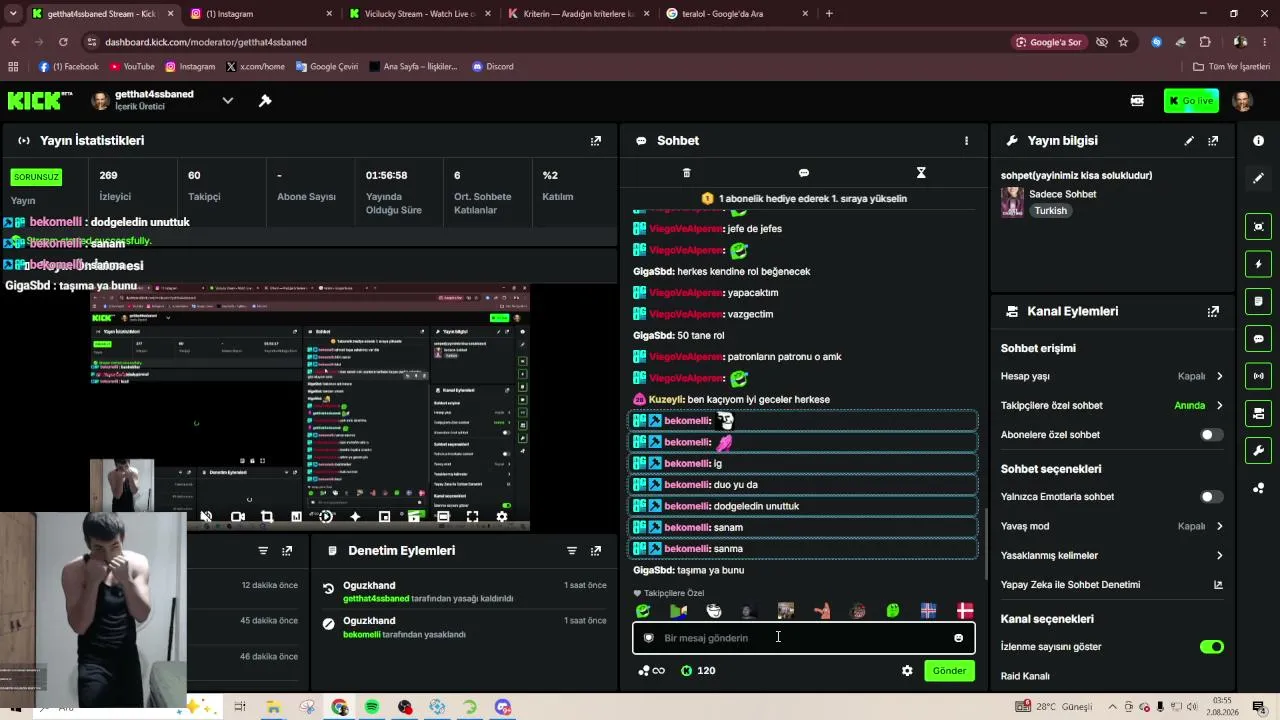This screenshot has width=1280, height=720.
Task: Reload page with browser refresh icon
Action: [63, 42]
